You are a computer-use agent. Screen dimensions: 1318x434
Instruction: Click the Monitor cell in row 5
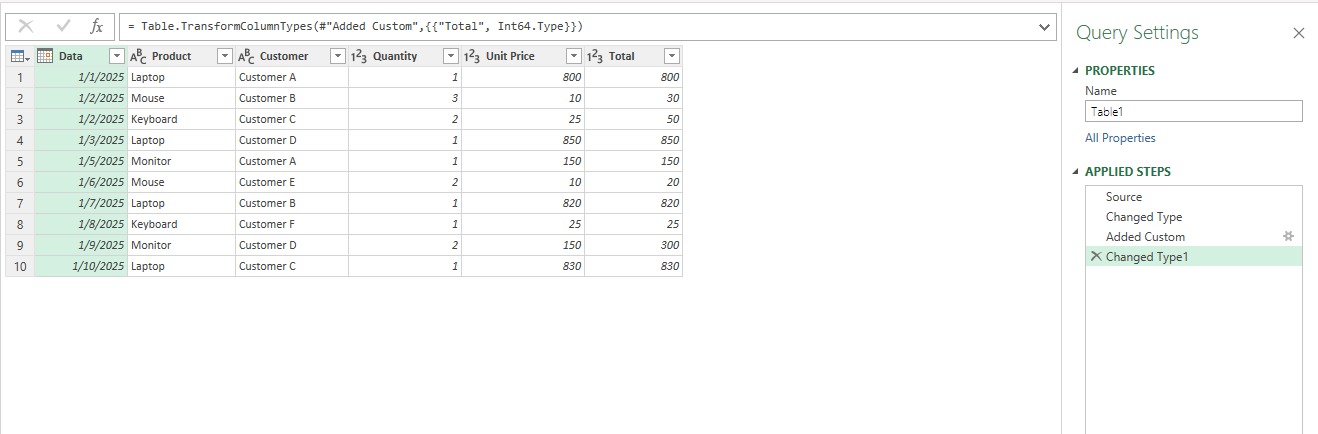pos(181,161)
